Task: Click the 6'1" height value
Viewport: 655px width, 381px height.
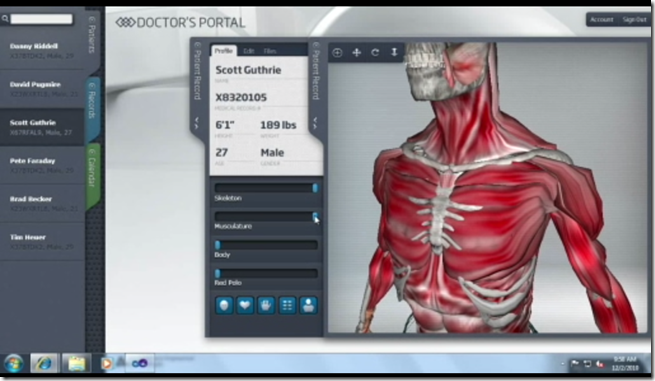Action: [x=225, y=125]
